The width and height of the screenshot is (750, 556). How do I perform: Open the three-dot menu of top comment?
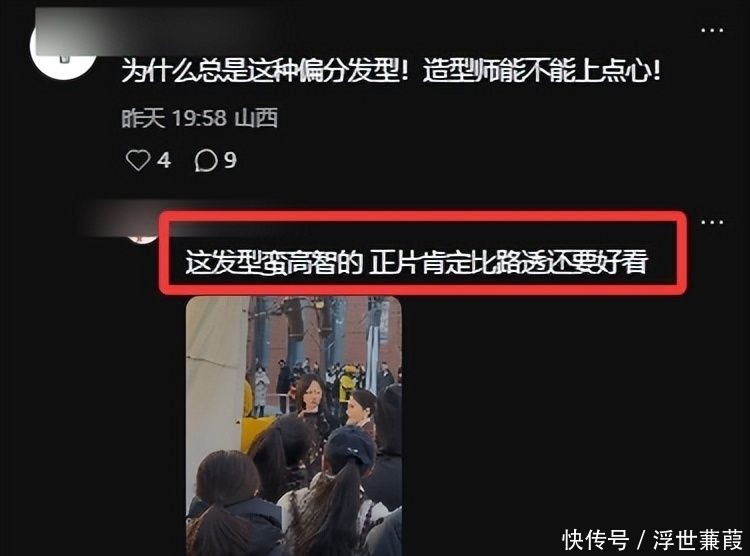712,30
